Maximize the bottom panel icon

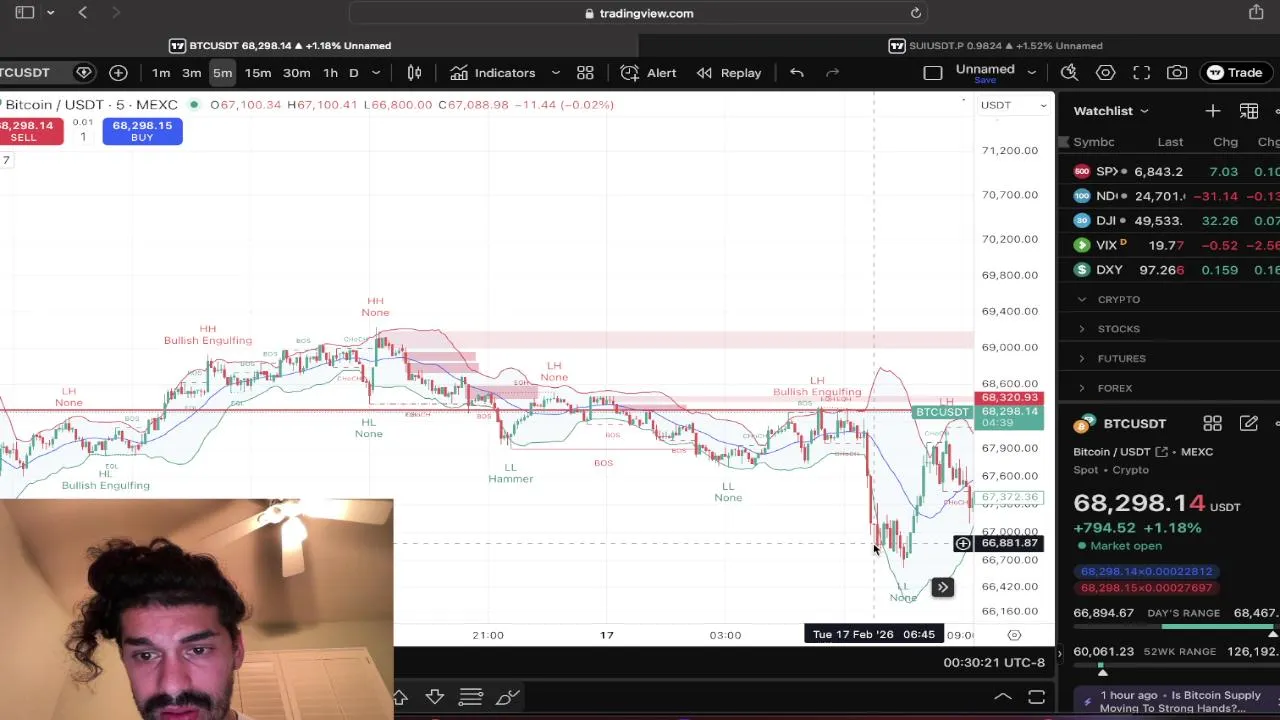click(x=1036, y=697)
